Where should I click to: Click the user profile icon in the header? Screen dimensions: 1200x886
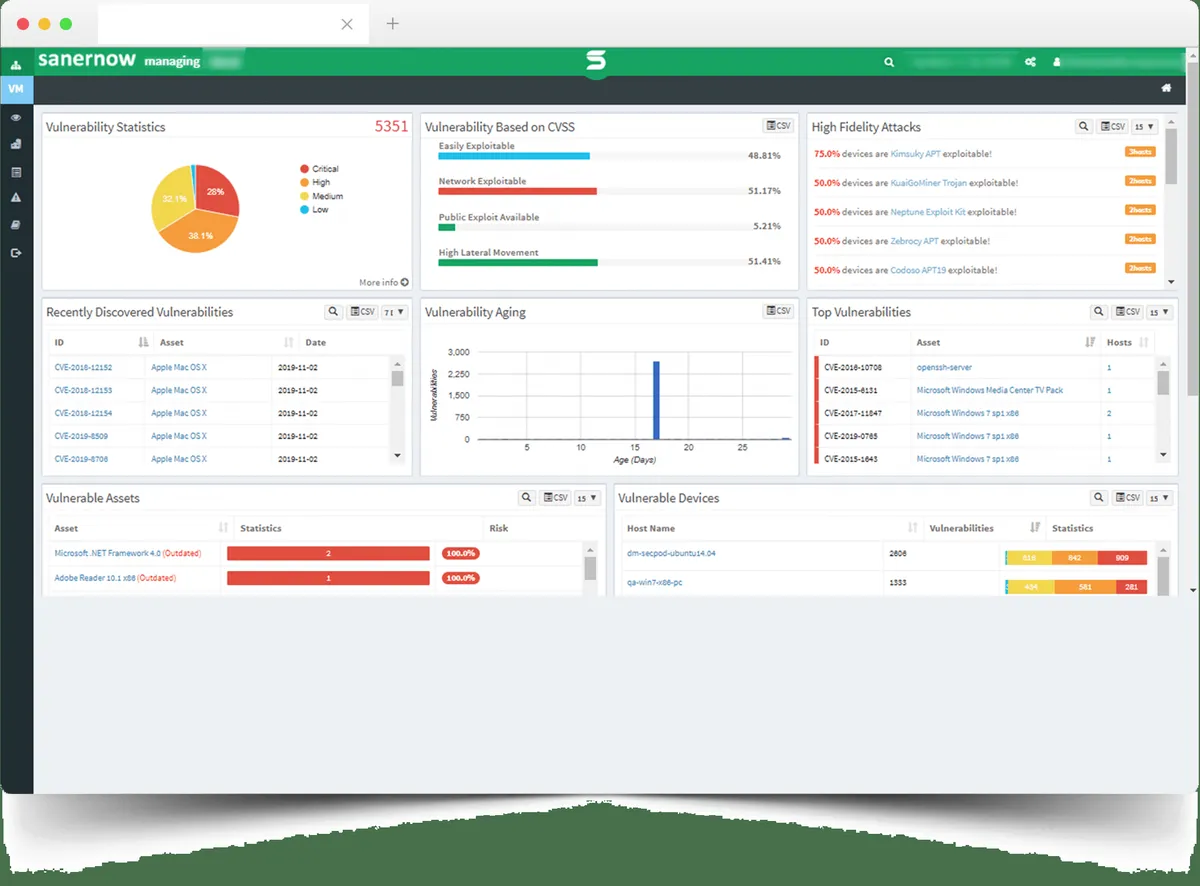point(1057,62)
